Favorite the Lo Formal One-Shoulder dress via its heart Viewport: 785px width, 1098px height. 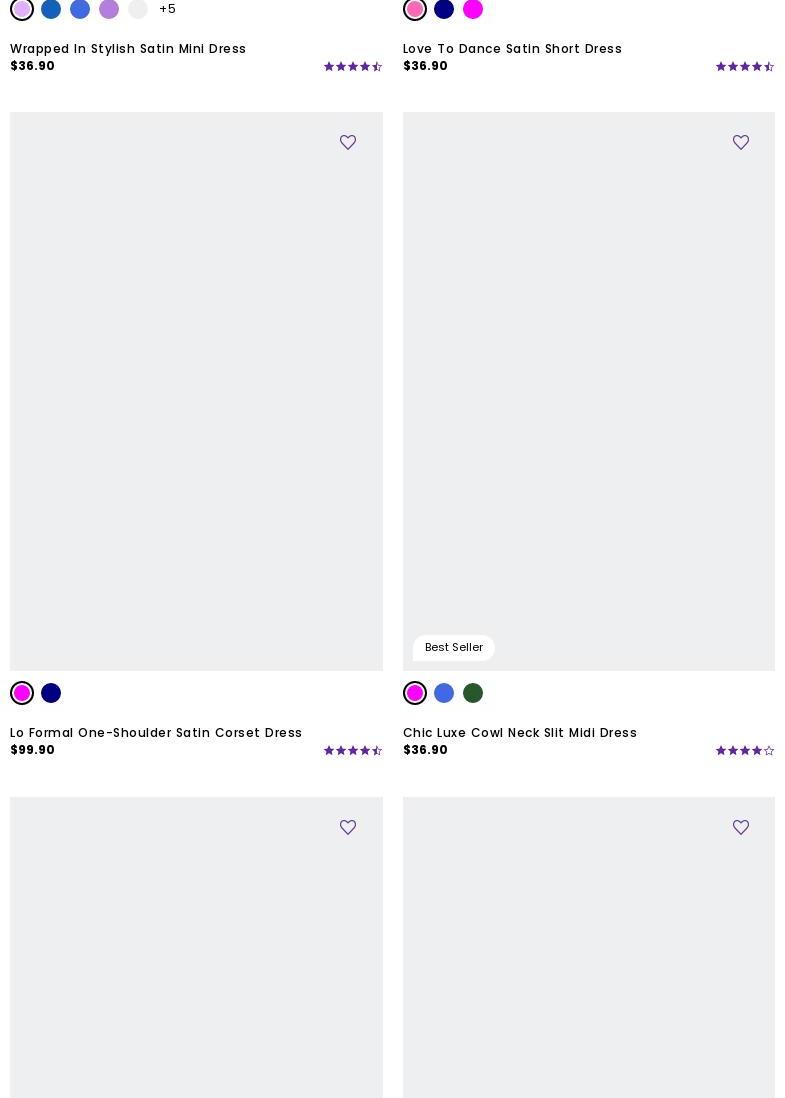(x=348, y=143)
